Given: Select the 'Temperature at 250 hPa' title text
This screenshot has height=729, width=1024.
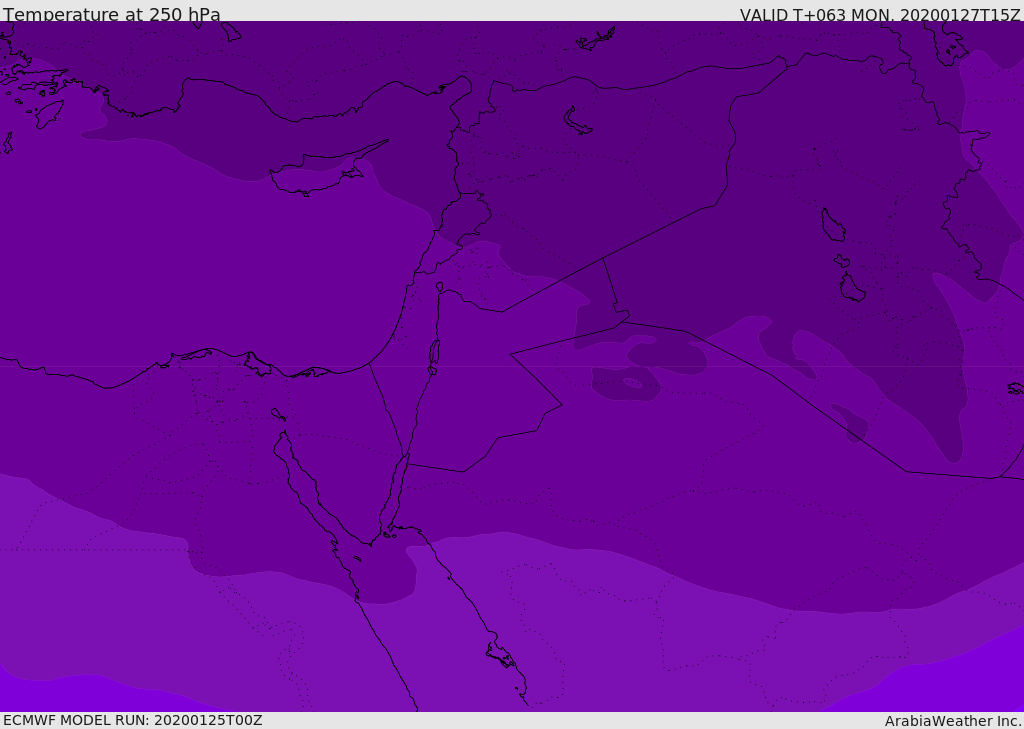Looking at the screenshot, I should 112,14.
